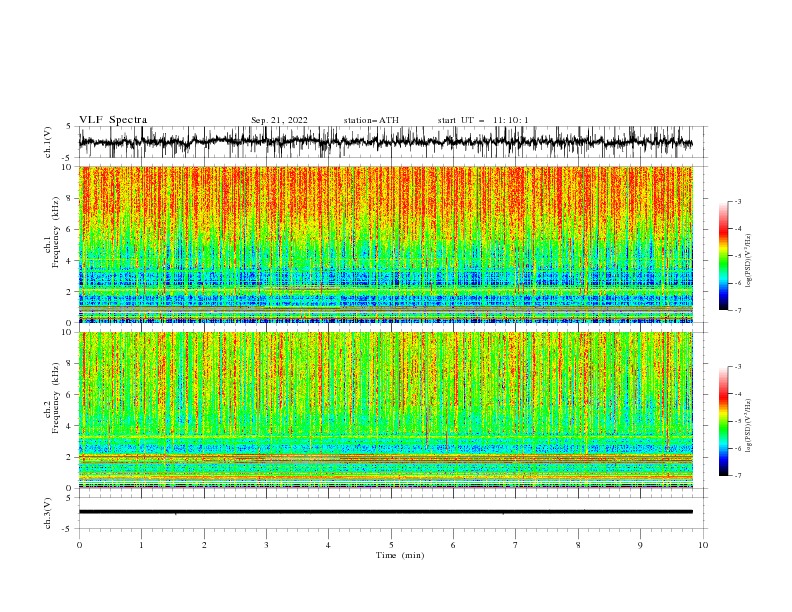This screenshot has height=612, width=792.
Task: Click time axis tick label '9'
Action: point(640,545)
